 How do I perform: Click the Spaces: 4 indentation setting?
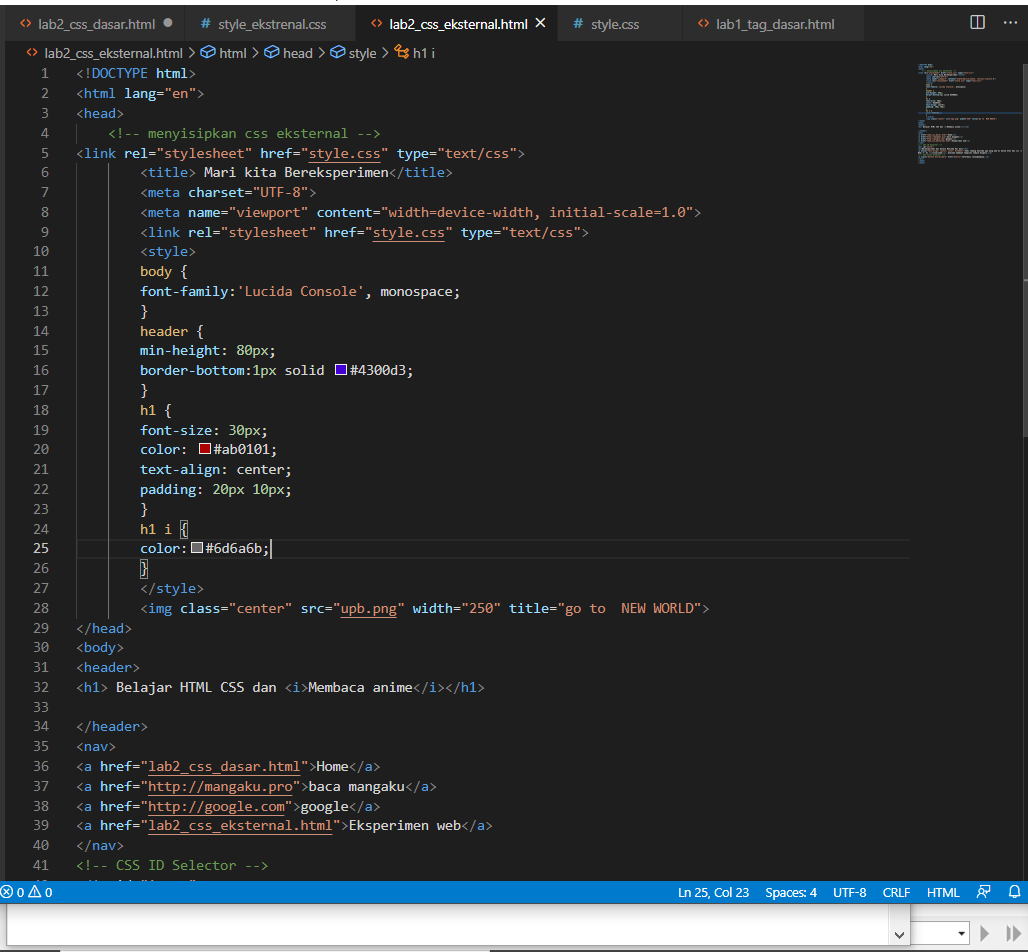click(791, 892)
